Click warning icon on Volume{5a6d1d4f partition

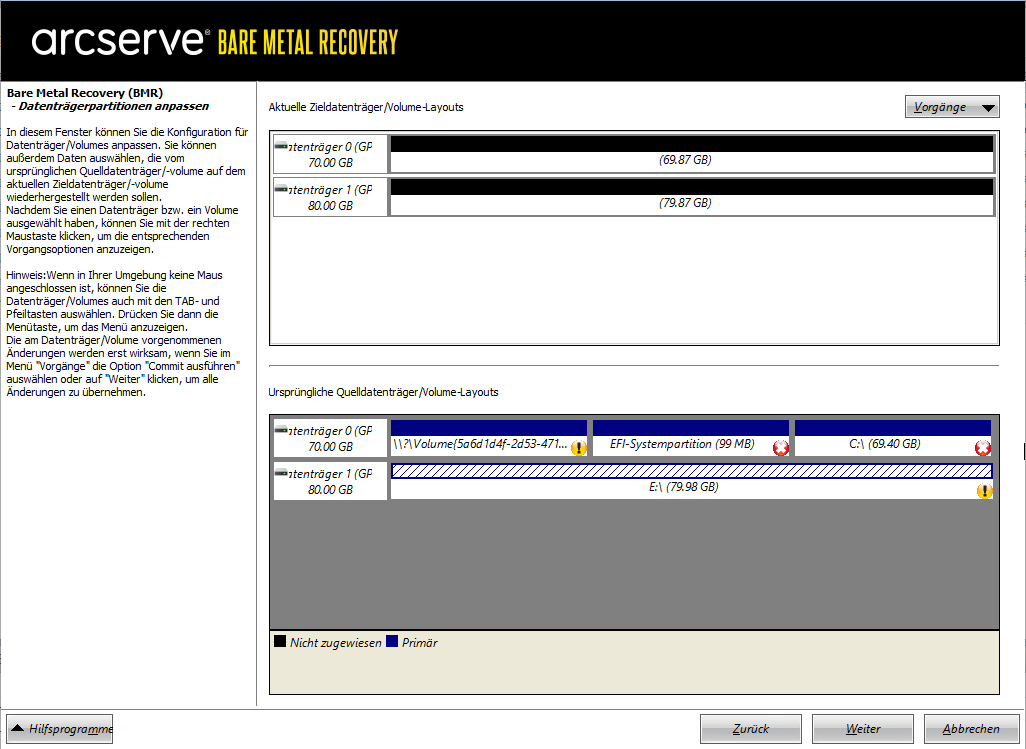[x=578, y=448]
